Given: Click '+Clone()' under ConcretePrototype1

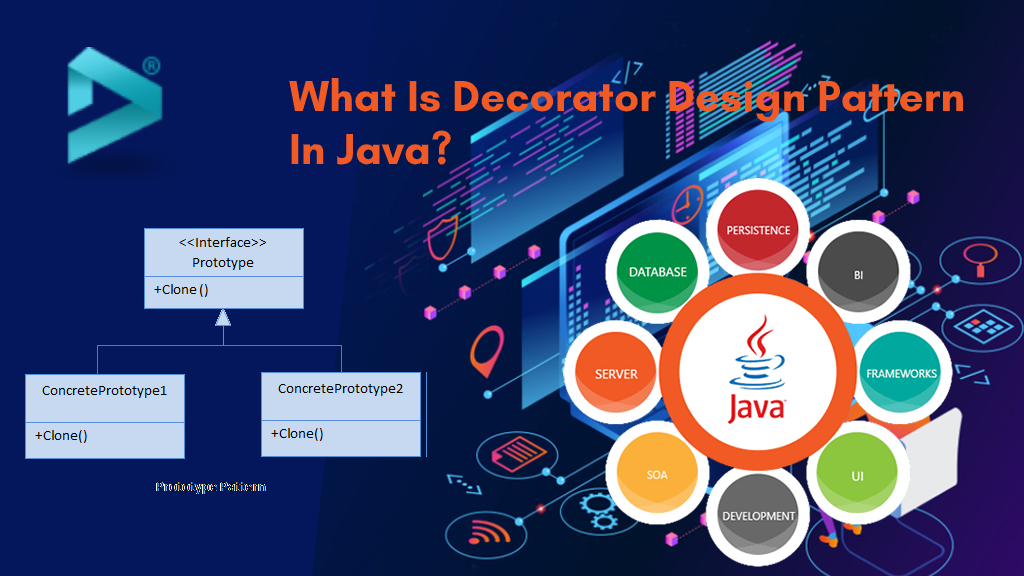Looking at the screenshot, I should 61,436.
